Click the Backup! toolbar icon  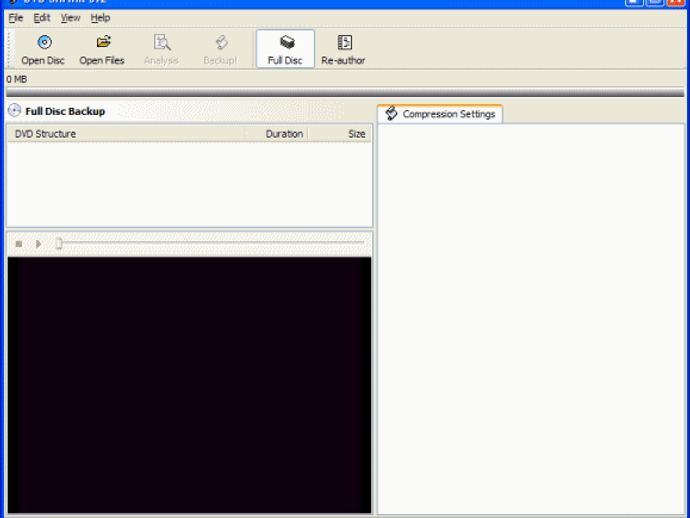pyautogui.click(x=221, y=42)
